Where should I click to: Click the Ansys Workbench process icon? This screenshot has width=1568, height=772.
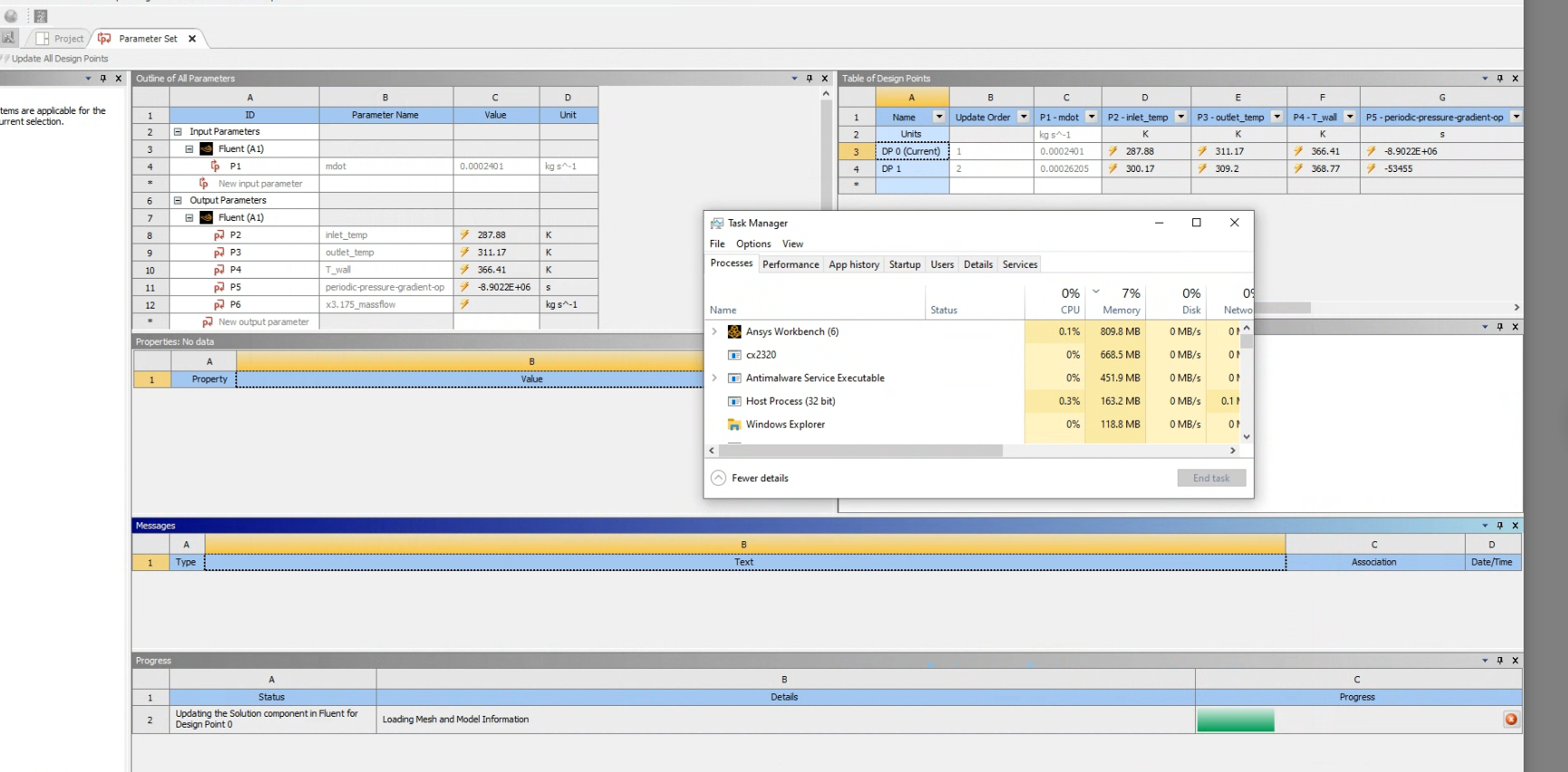734,332
